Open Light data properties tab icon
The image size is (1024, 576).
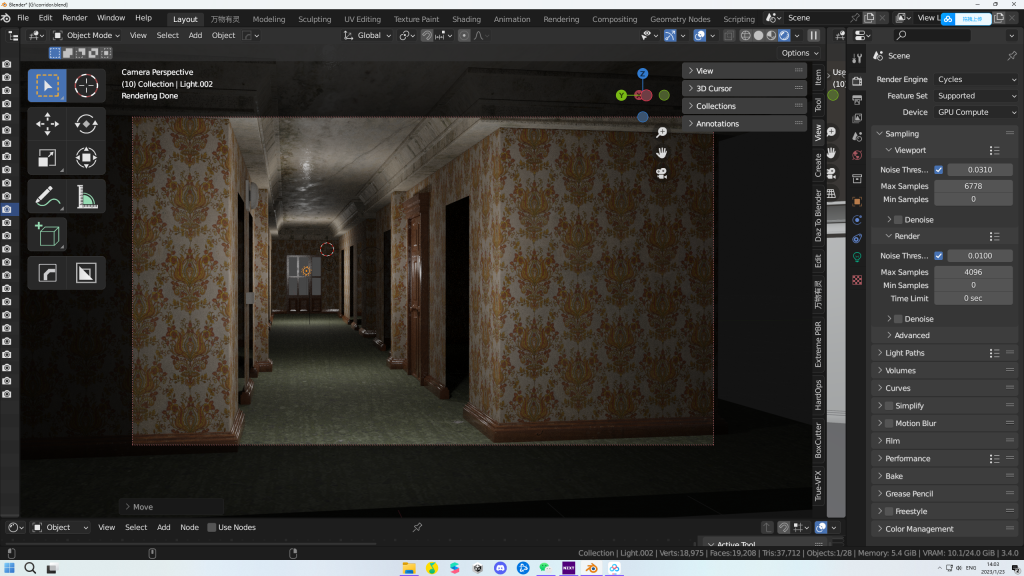click(857, 257)
